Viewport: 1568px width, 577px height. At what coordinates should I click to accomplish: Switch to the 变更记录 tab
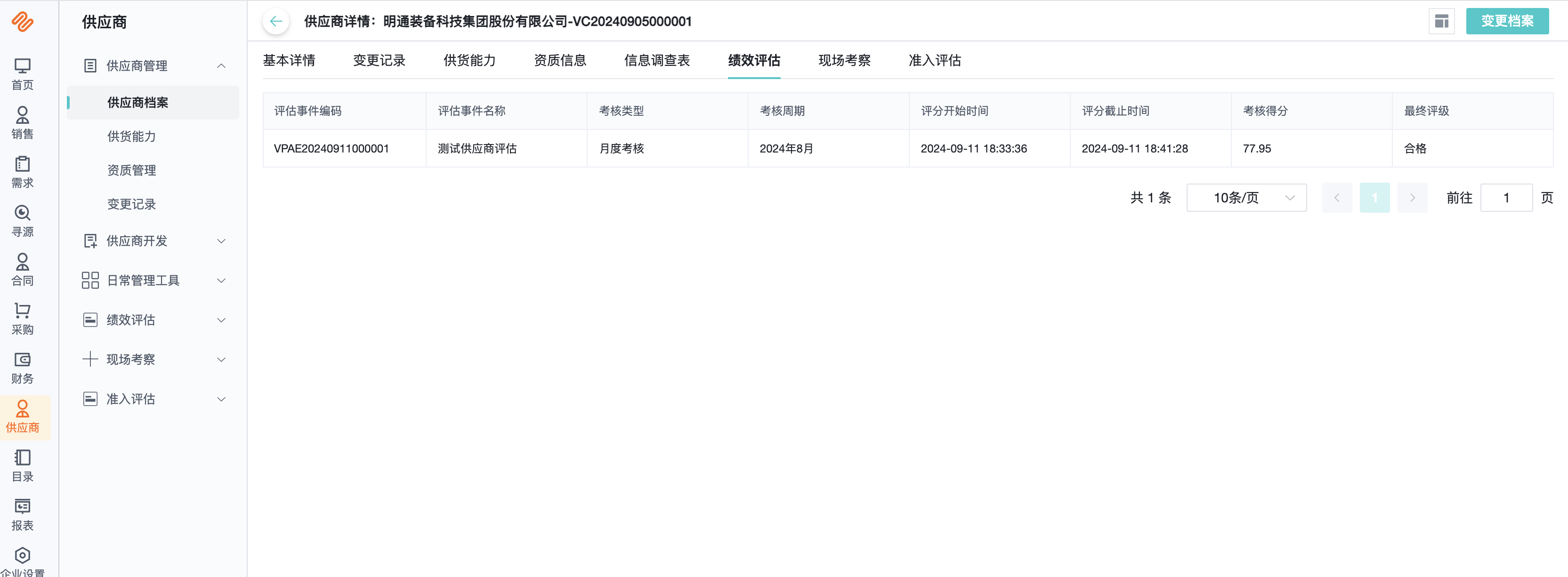pos(379,60)
